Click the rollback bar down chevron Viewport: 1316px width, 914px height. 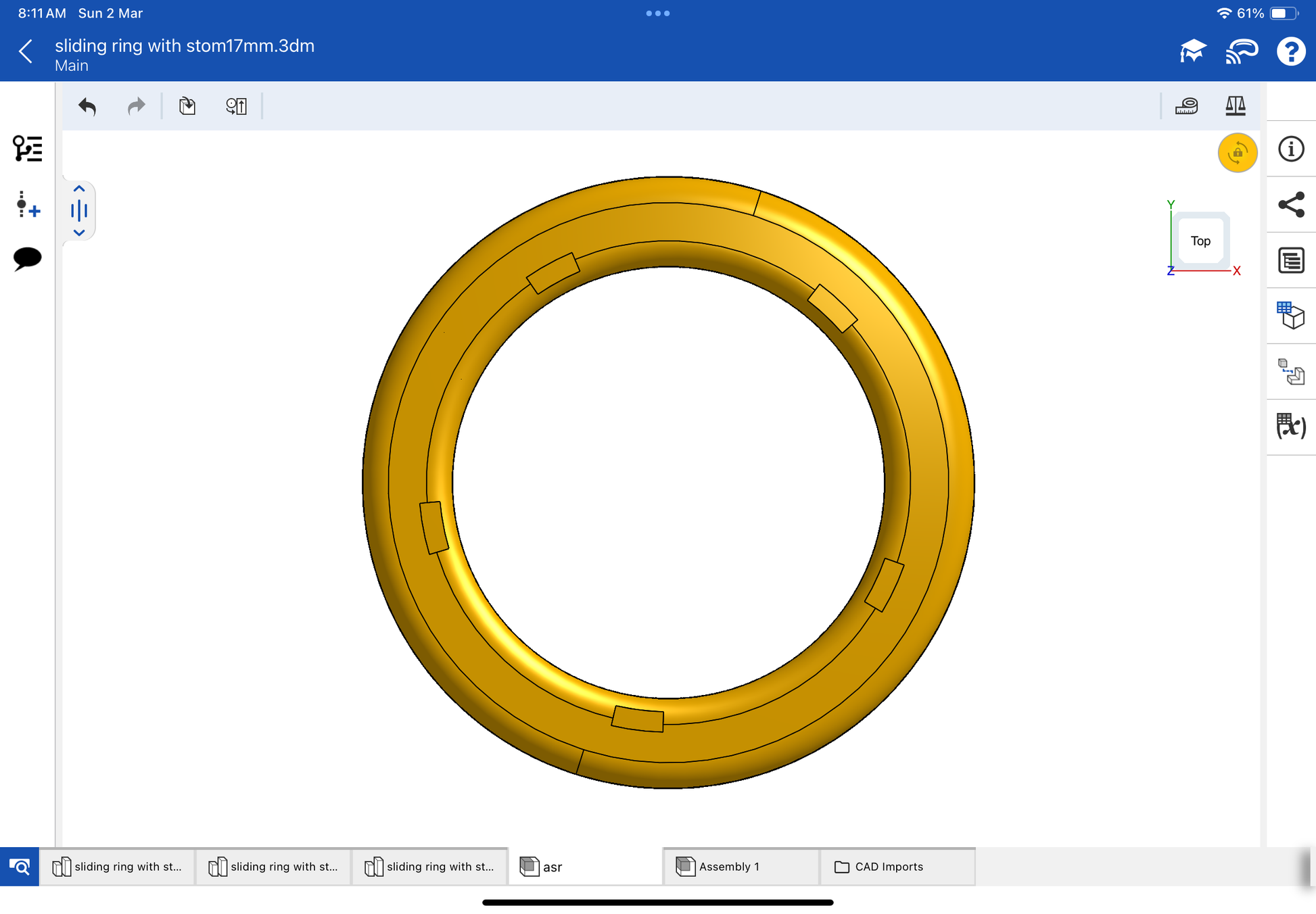point(79,233)
